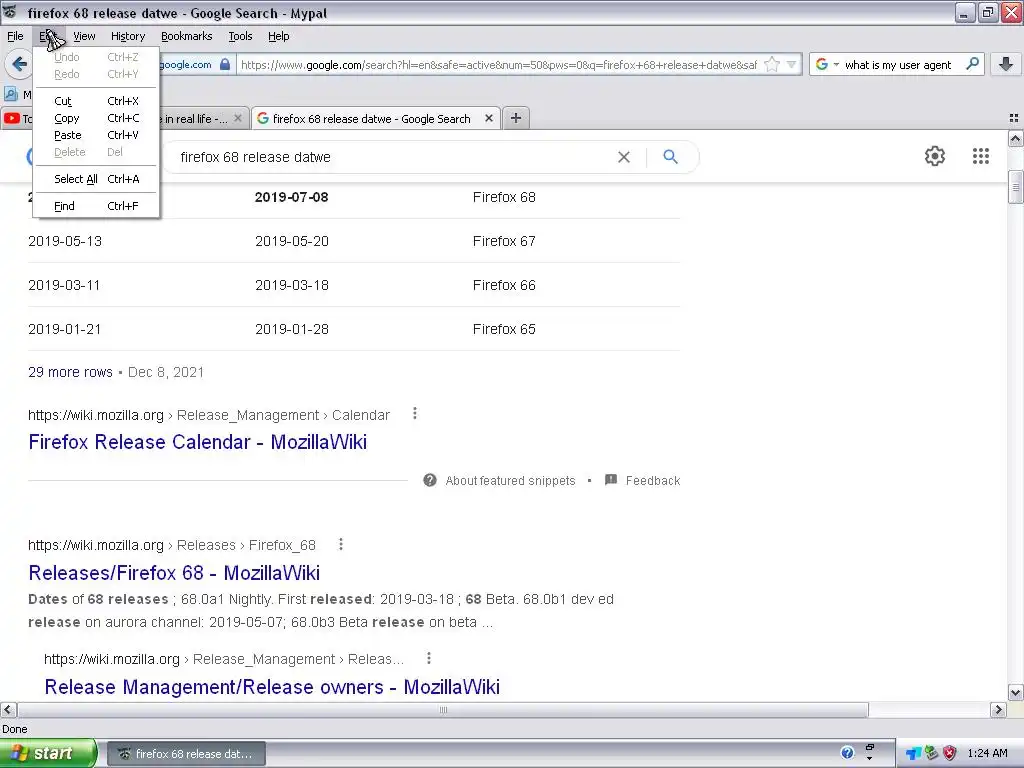
Task: Expand '29 more rows' in the snippet
Action: (70, 372)
